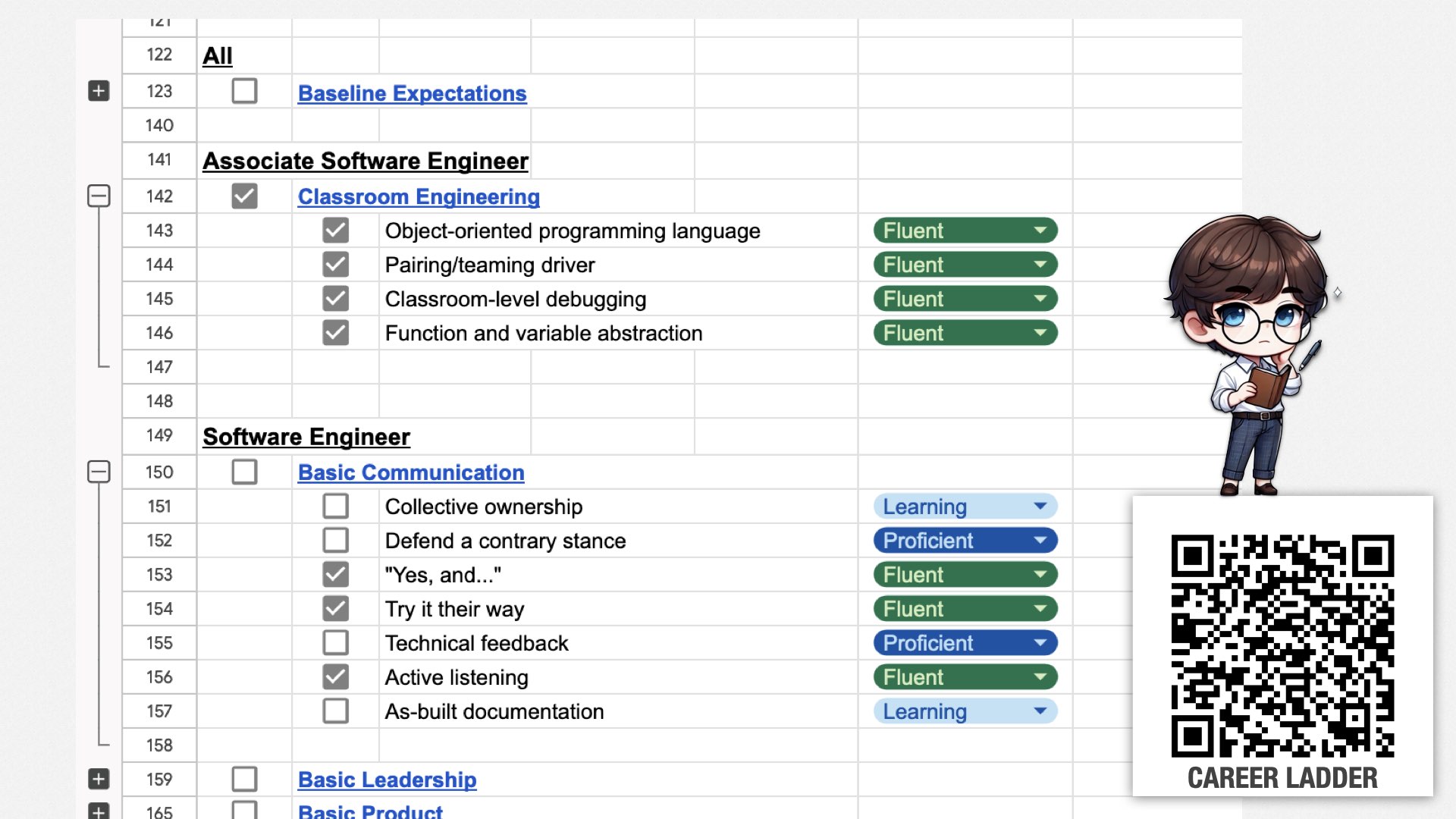Uncheck the "Yes, and..." checkbox
1456x819 pixels.
[335, 574]
